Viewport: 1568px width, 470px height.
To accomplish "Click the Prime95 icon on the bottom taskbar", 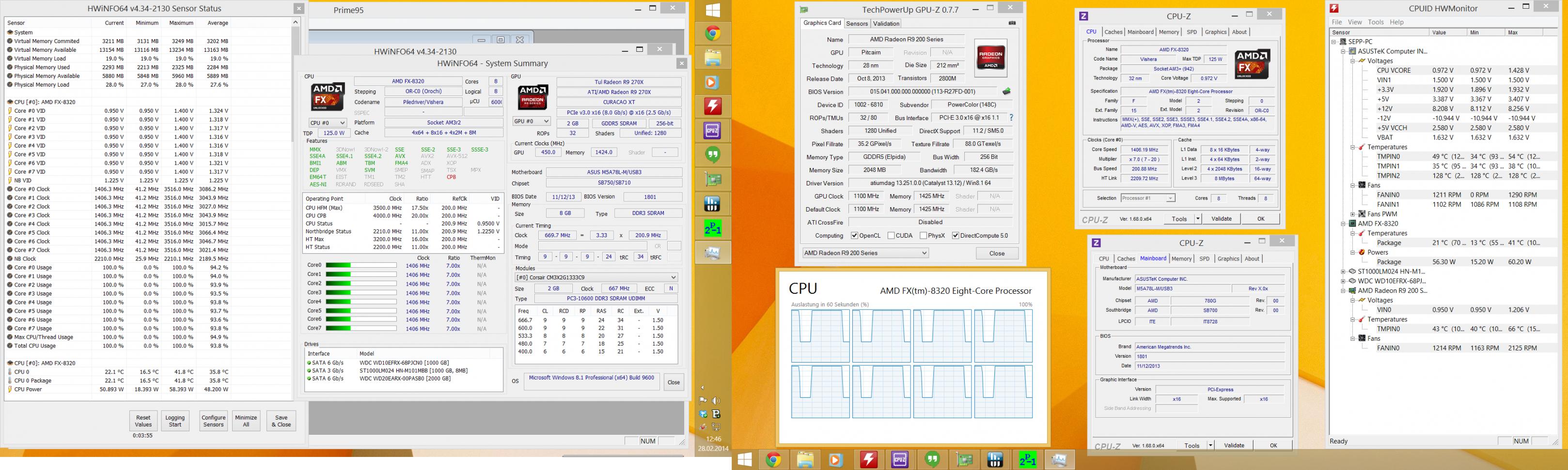I will [x=1027, y=460].
